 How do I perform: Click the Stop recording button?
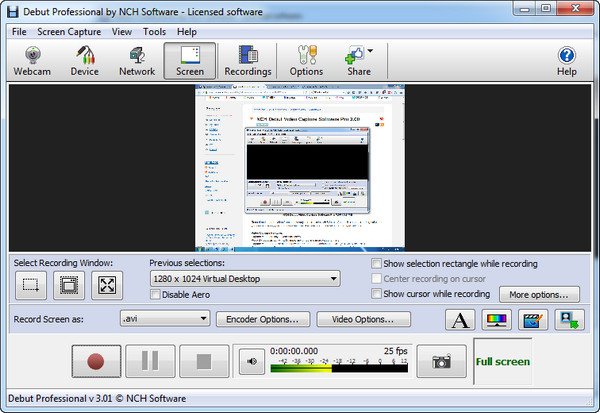pos(204,361)
